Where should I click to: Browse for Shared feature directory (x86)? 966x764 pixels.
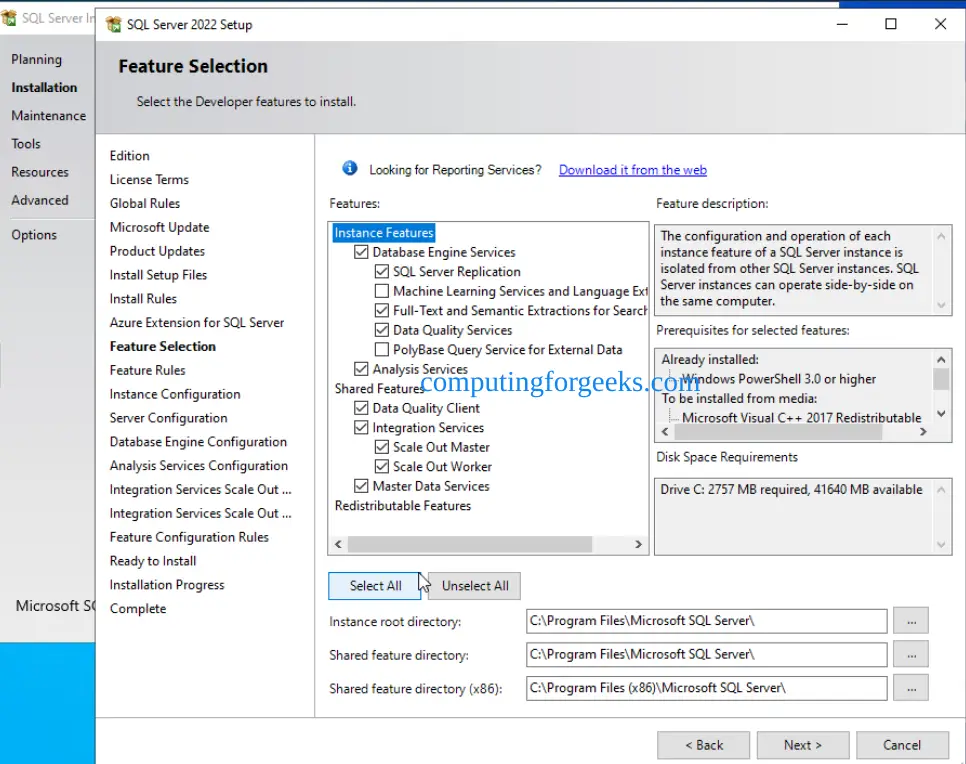pos(911,688)
